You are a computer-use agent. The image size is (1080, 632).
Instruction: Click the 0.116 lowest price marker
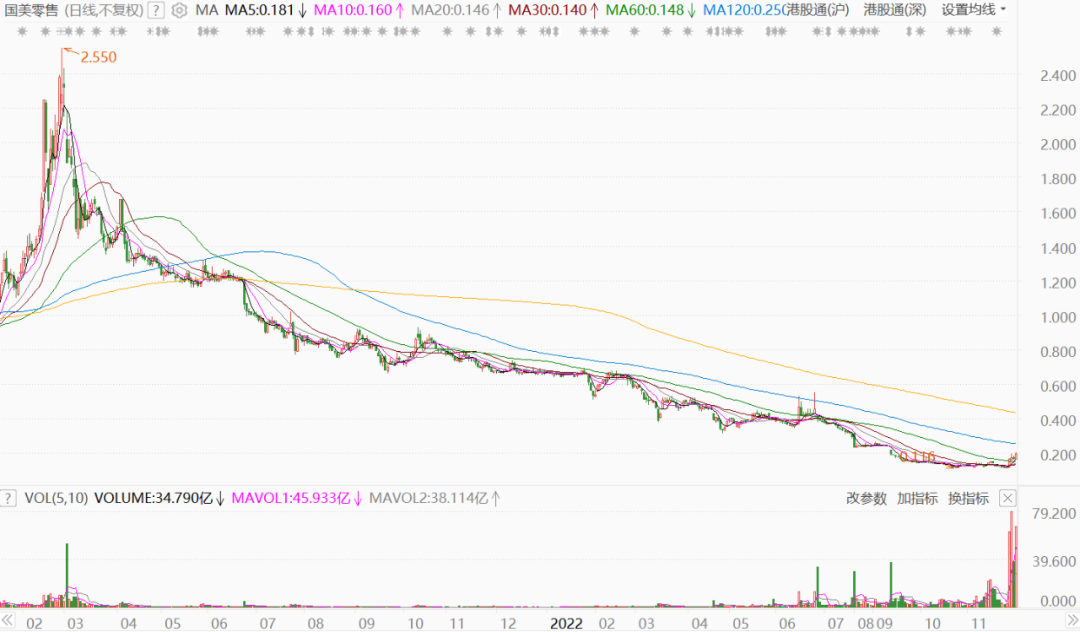916,456
